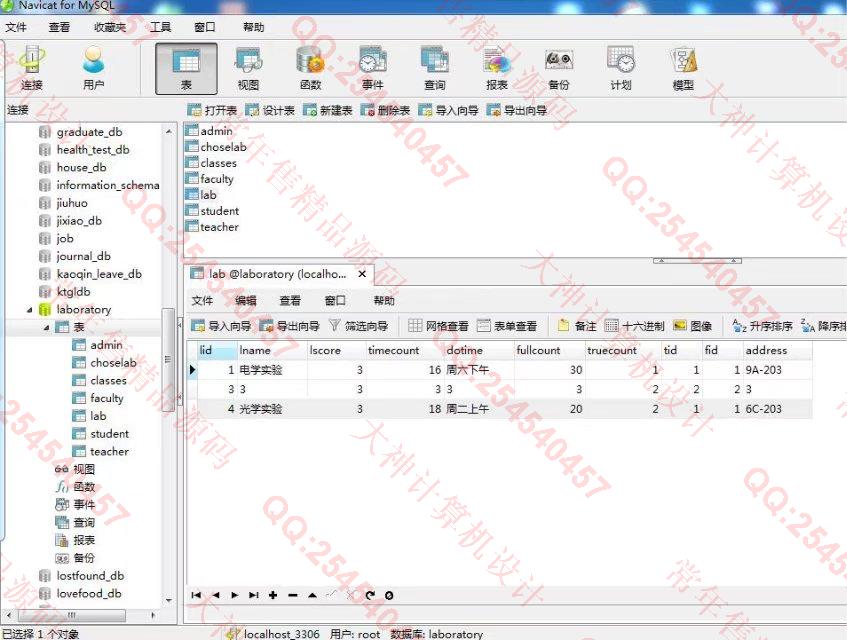Open the 工具 menu
Image resolution: width=847 pixels, height=640 pixels.
[x=160, y=27]
